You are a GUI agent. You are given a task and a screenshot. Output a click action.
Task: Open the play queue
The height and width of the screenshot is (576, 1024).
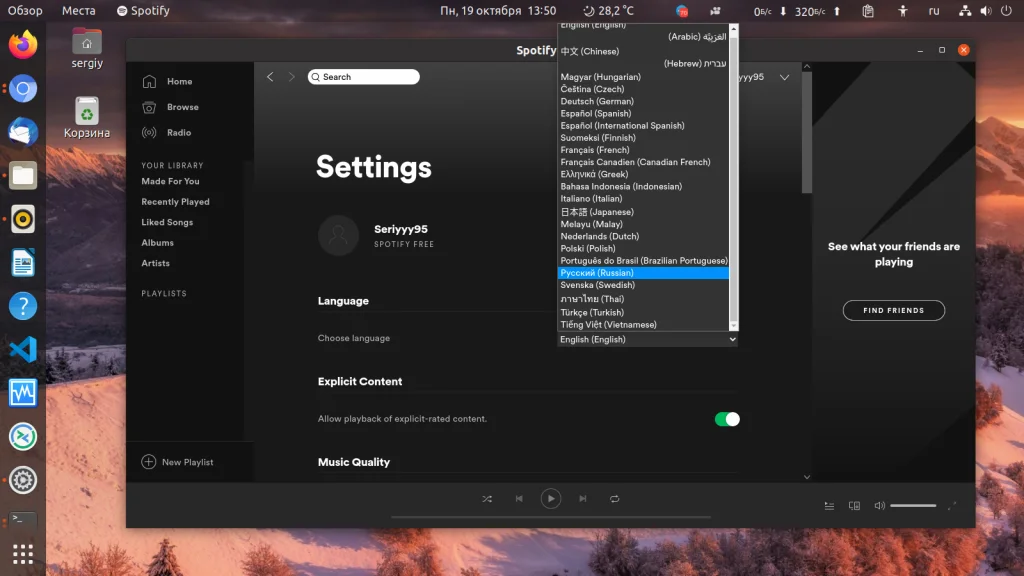click(x=830, y=506)
